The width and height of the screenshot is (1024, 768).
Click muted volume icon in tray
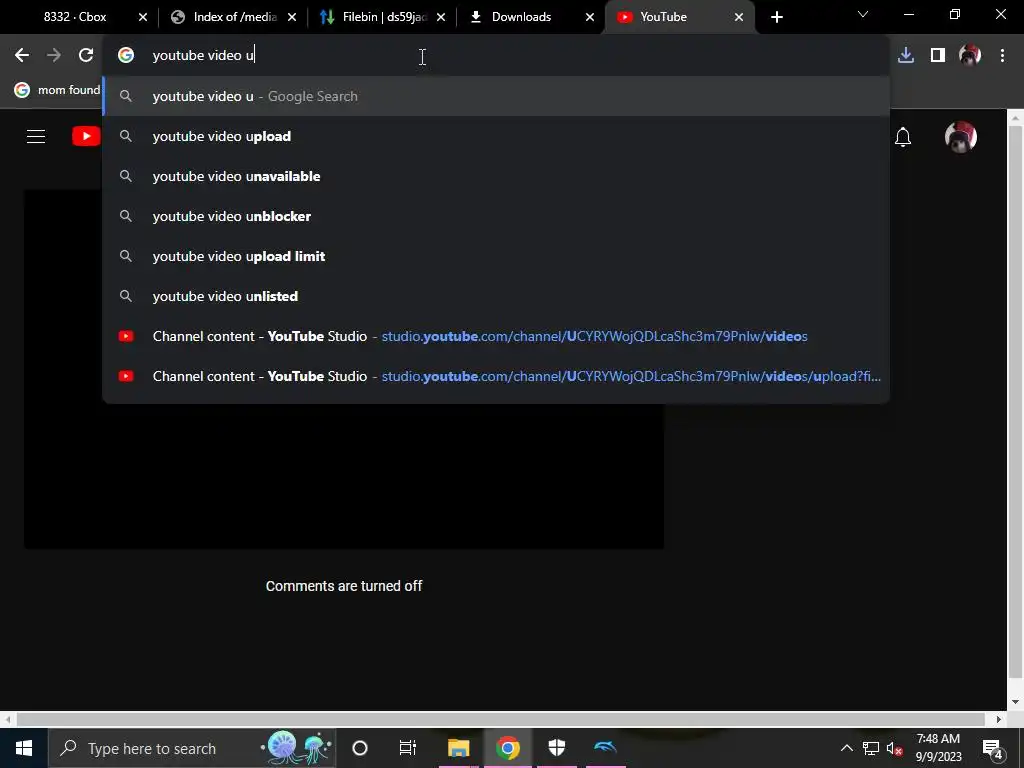point(894,748)
